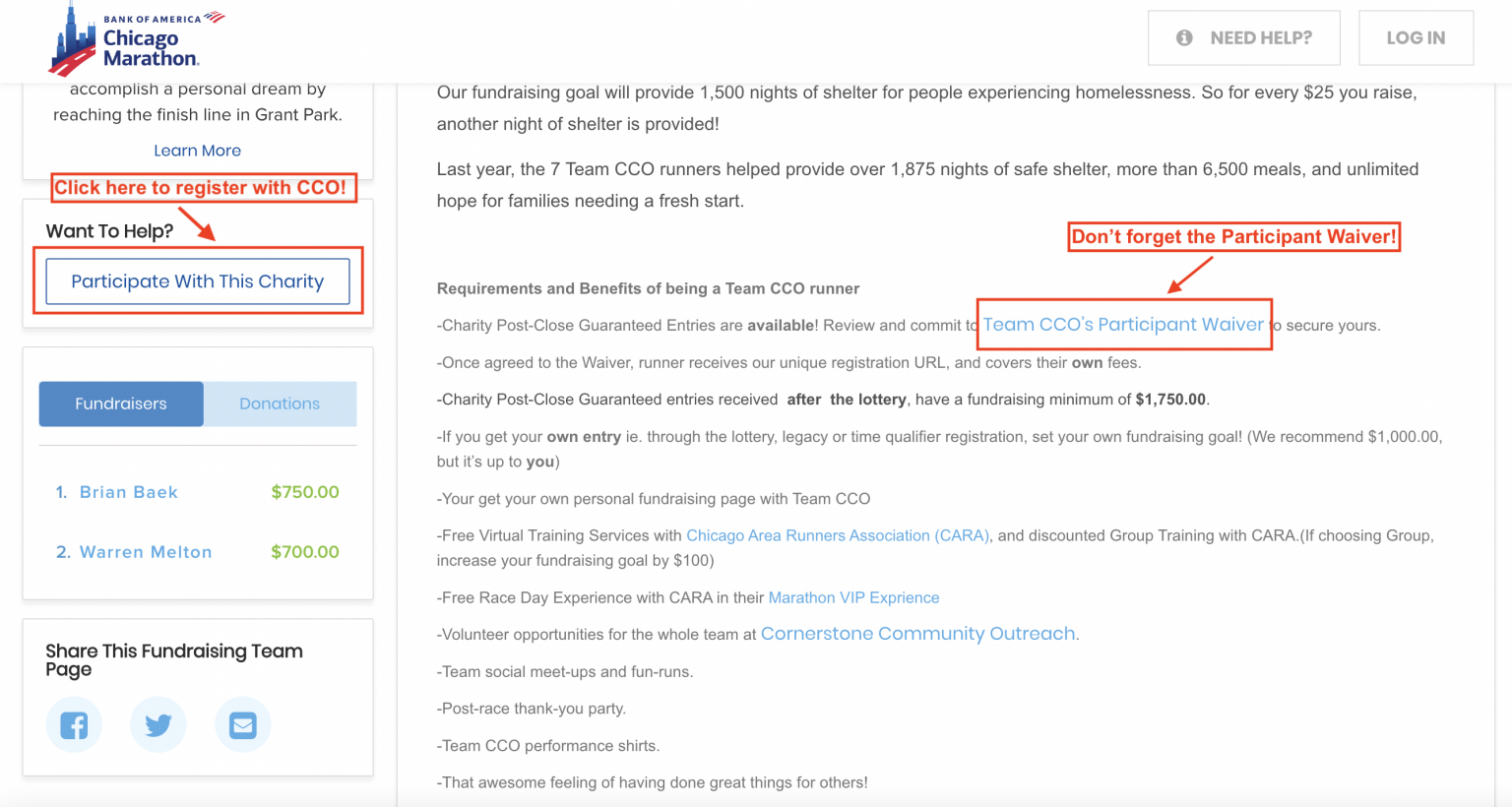Open the Learn More link
The width and height of the screenshot is (1512, 807).
197,151
